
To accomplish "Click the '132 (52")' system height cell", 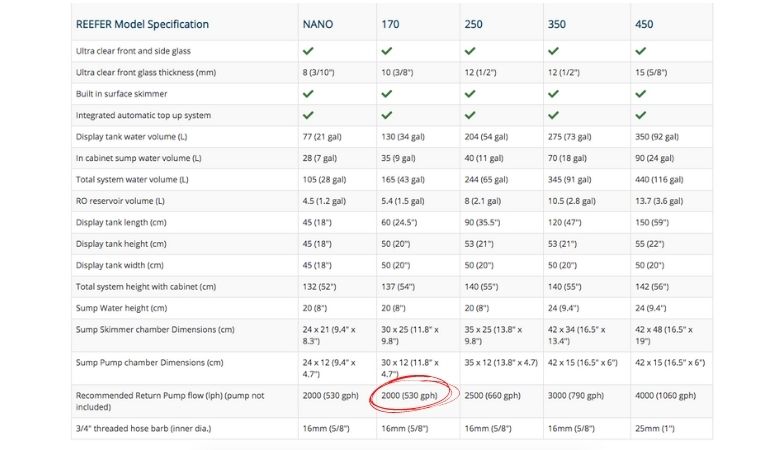I will (x=319, y=286).
